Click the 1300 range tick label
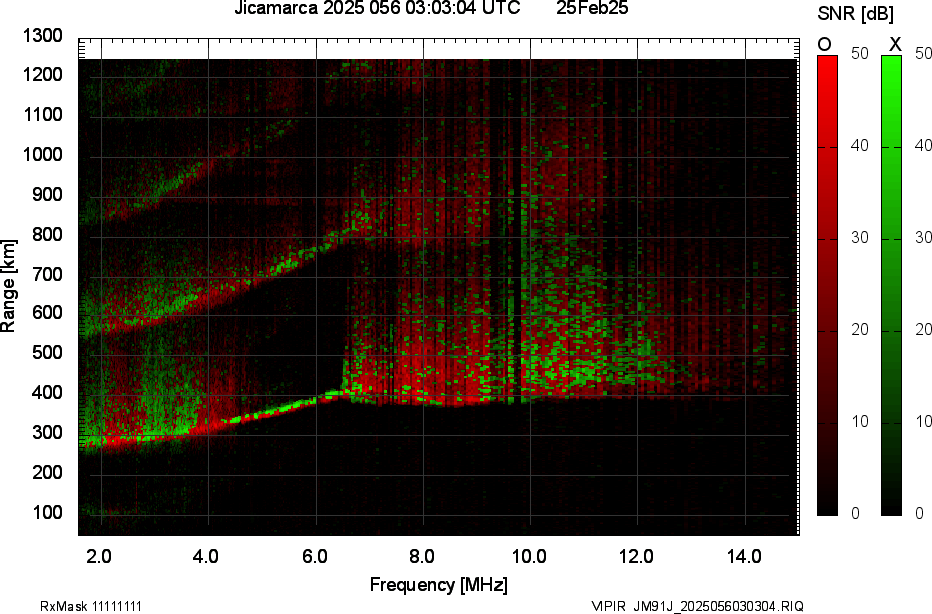The width and height of the screenshot is (932, 614). click(42, 36)
